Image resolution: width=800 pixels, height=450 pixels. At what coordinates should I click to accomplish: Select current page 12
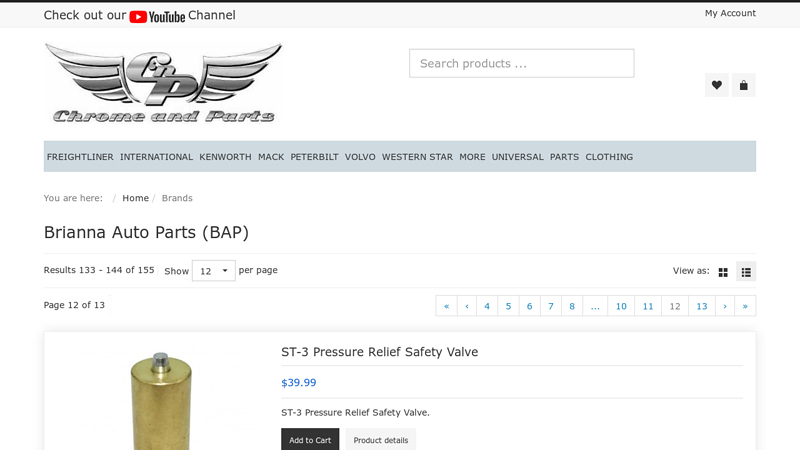(x=675, y=306)
